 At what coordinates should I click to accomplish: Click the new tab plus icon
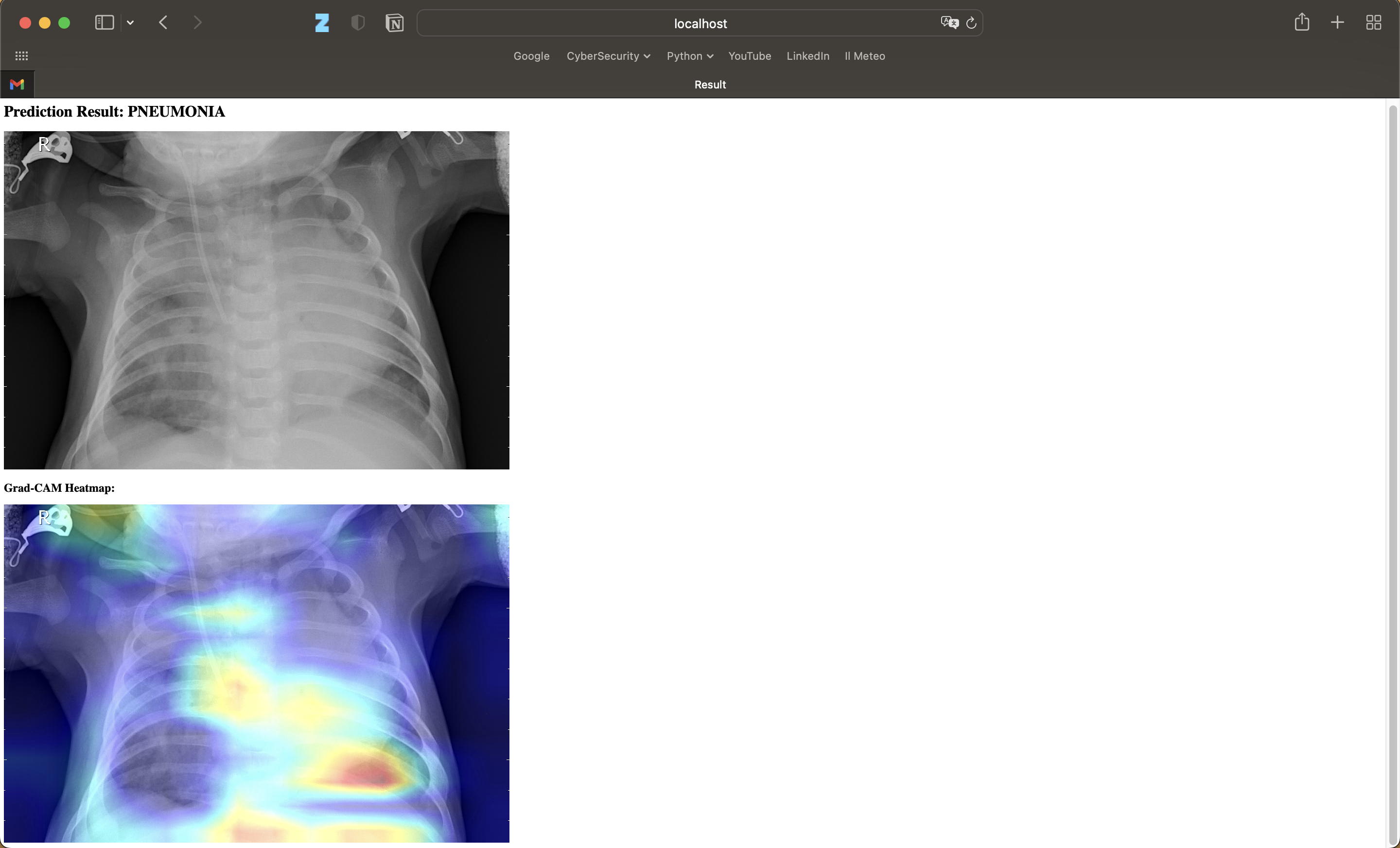click(x=1337, y=22)
